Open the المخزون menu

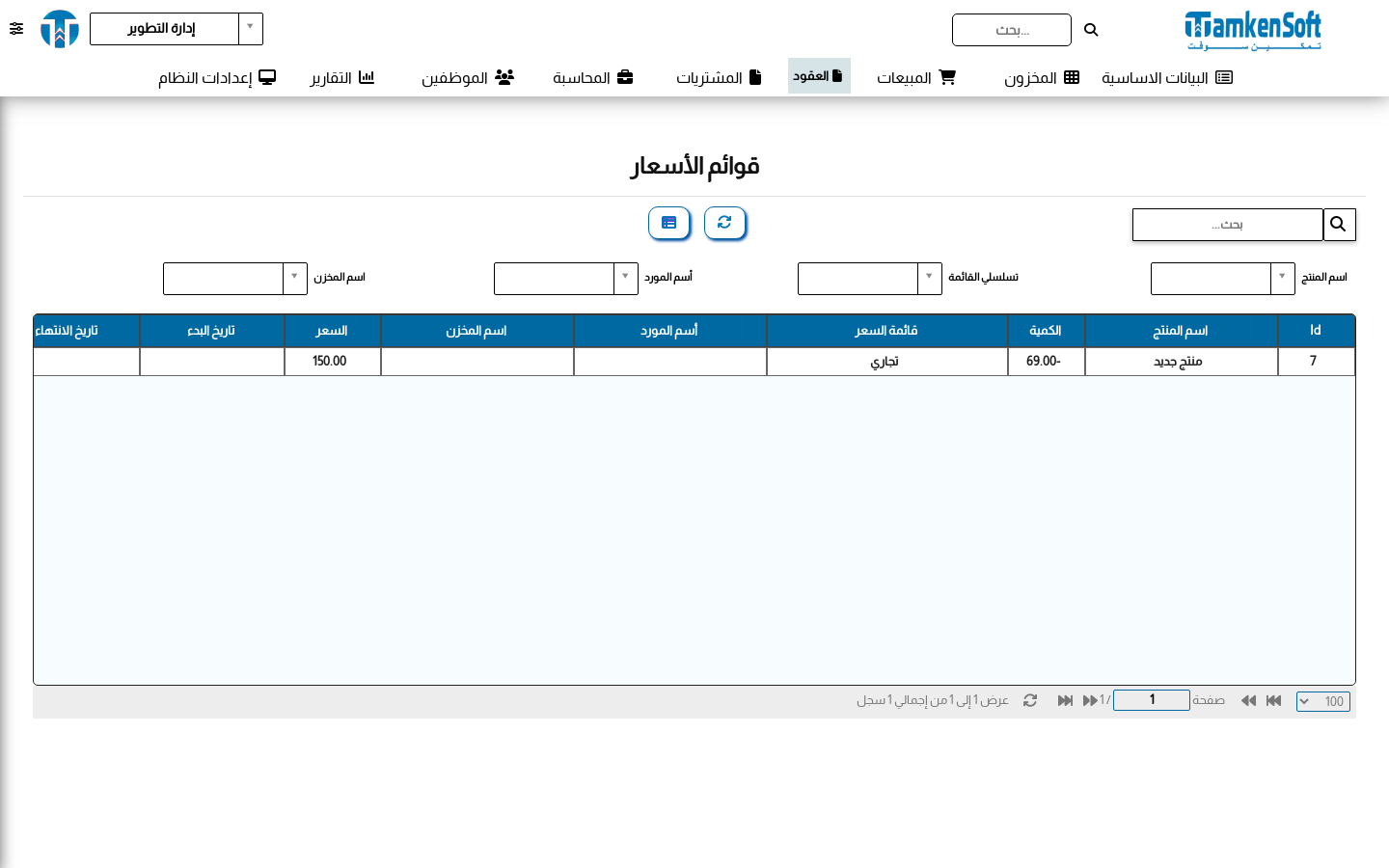1042,77
